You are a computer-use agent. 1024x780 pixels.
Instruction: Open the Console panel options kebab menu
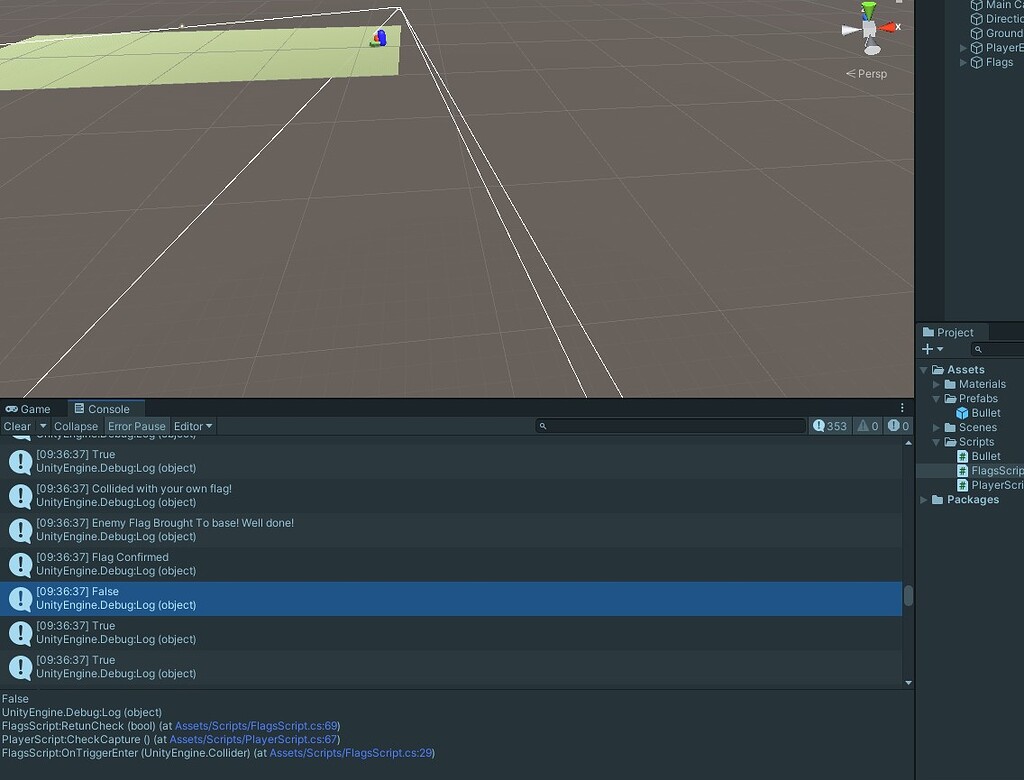(902, 406)
